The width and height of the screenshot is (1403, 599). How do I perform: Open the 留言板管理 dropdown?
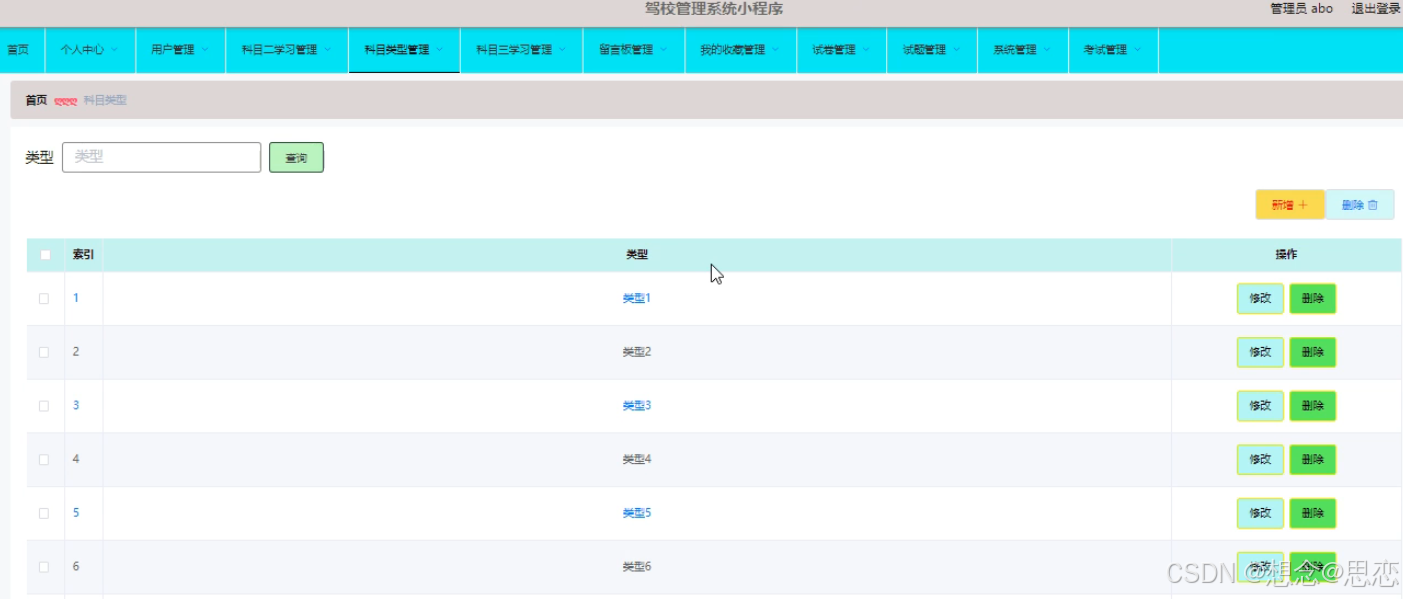coord(633,50)
